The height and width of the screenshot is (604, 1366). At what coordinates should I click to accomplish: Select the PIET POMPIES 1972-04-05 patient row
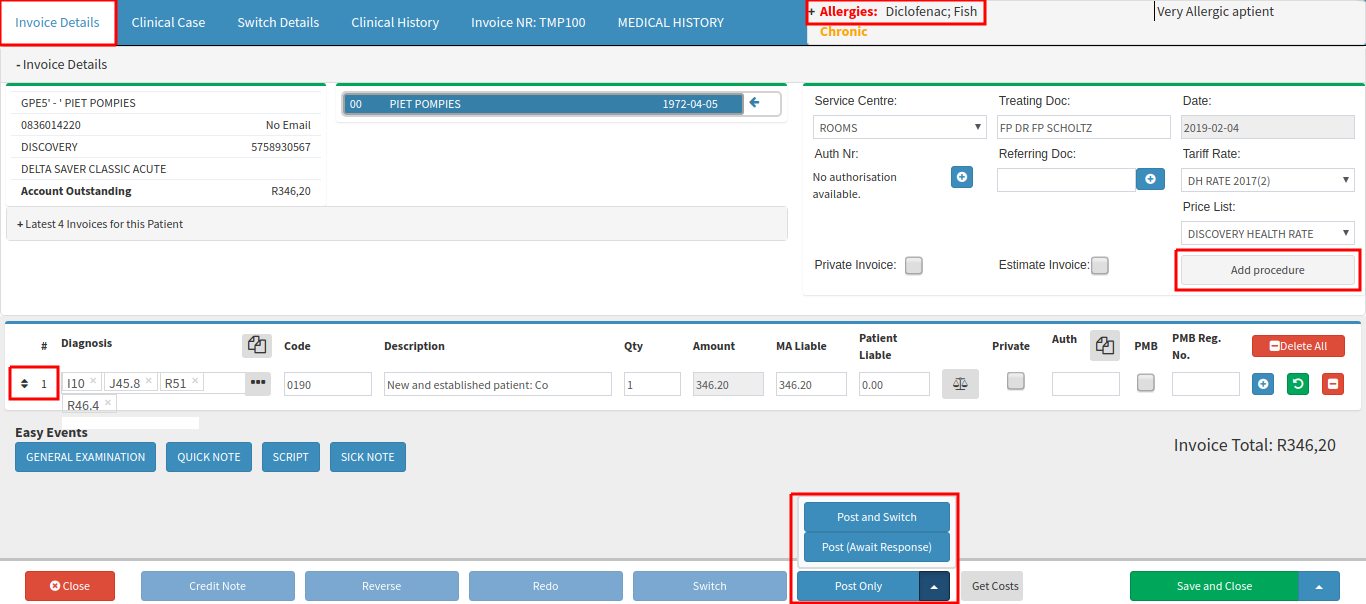coord(543,104)
